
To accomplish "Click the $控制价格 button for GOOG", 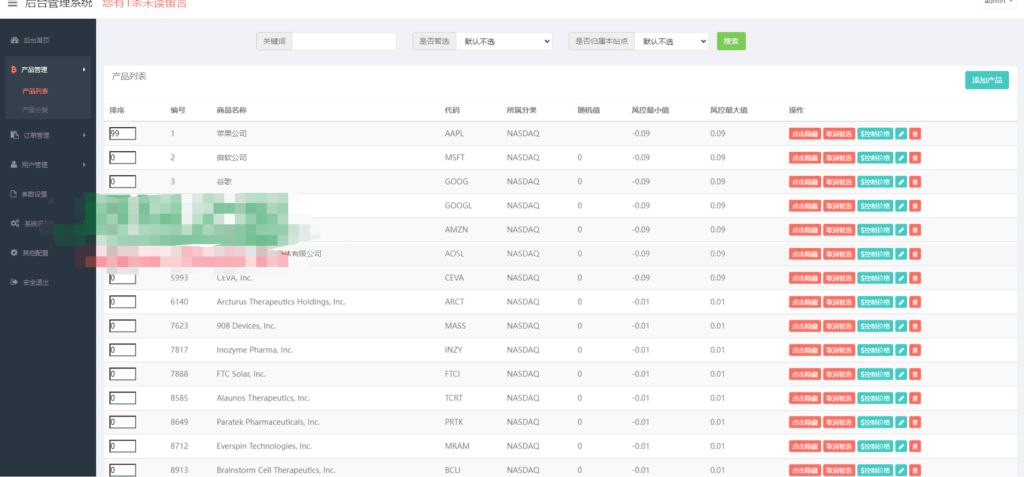I will click(x=875, y=182).
